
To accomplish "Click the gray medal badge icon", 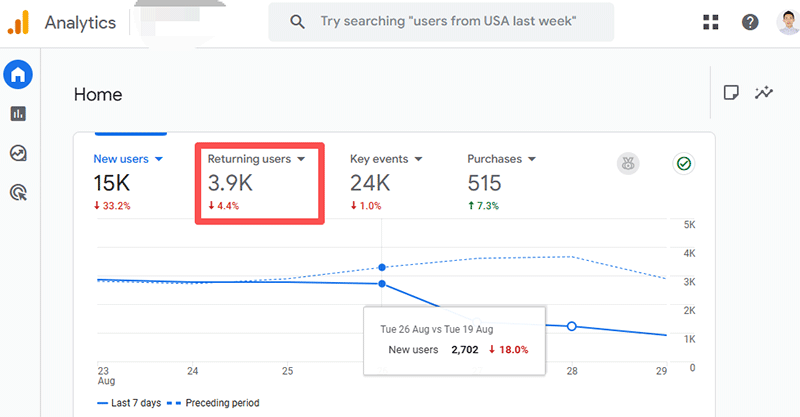I will 629,164.
